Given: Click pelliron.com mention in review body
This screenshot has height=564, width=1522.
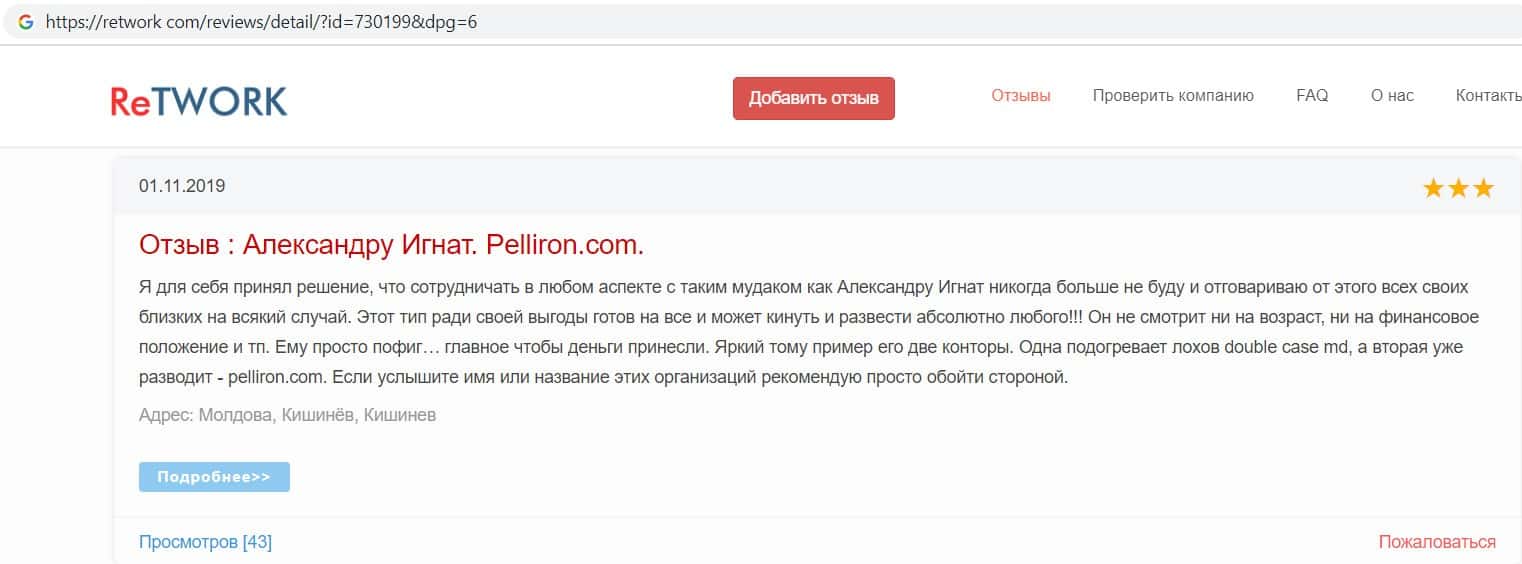Looking at the screenshot, I should [x=275, y=379].
